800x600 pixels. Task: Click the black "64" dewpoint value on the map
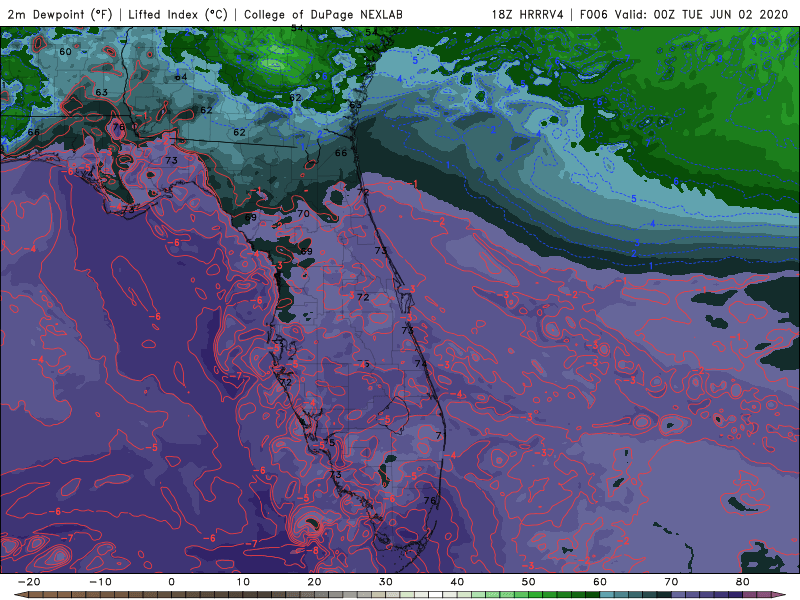point(181,77)
